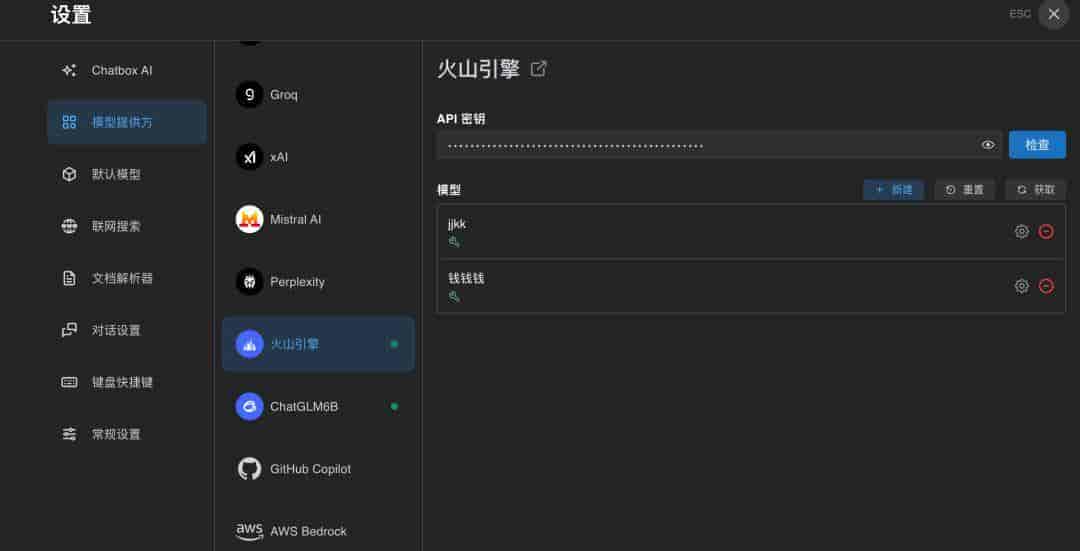Image resolution: width=1080 pixels, height=551 pixels.
Task: Open 火山引擎 external link icon
Action: pos(539,69)
